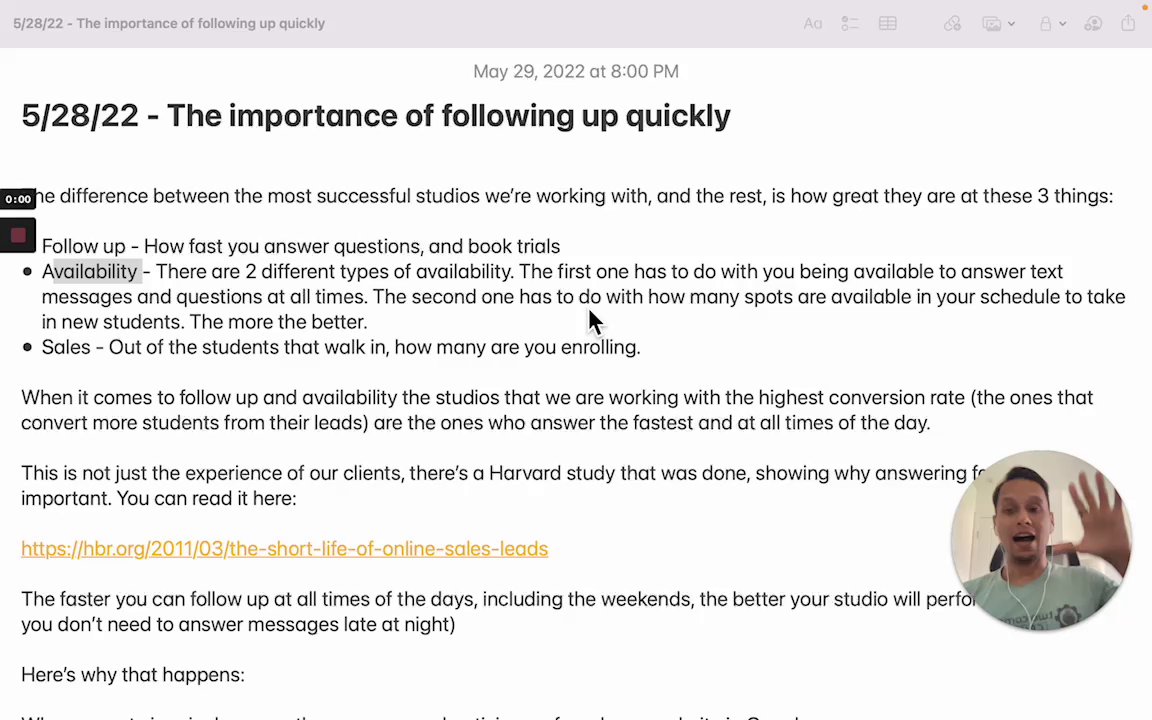Click the "Sales" bullet item text

coord(66,347)
